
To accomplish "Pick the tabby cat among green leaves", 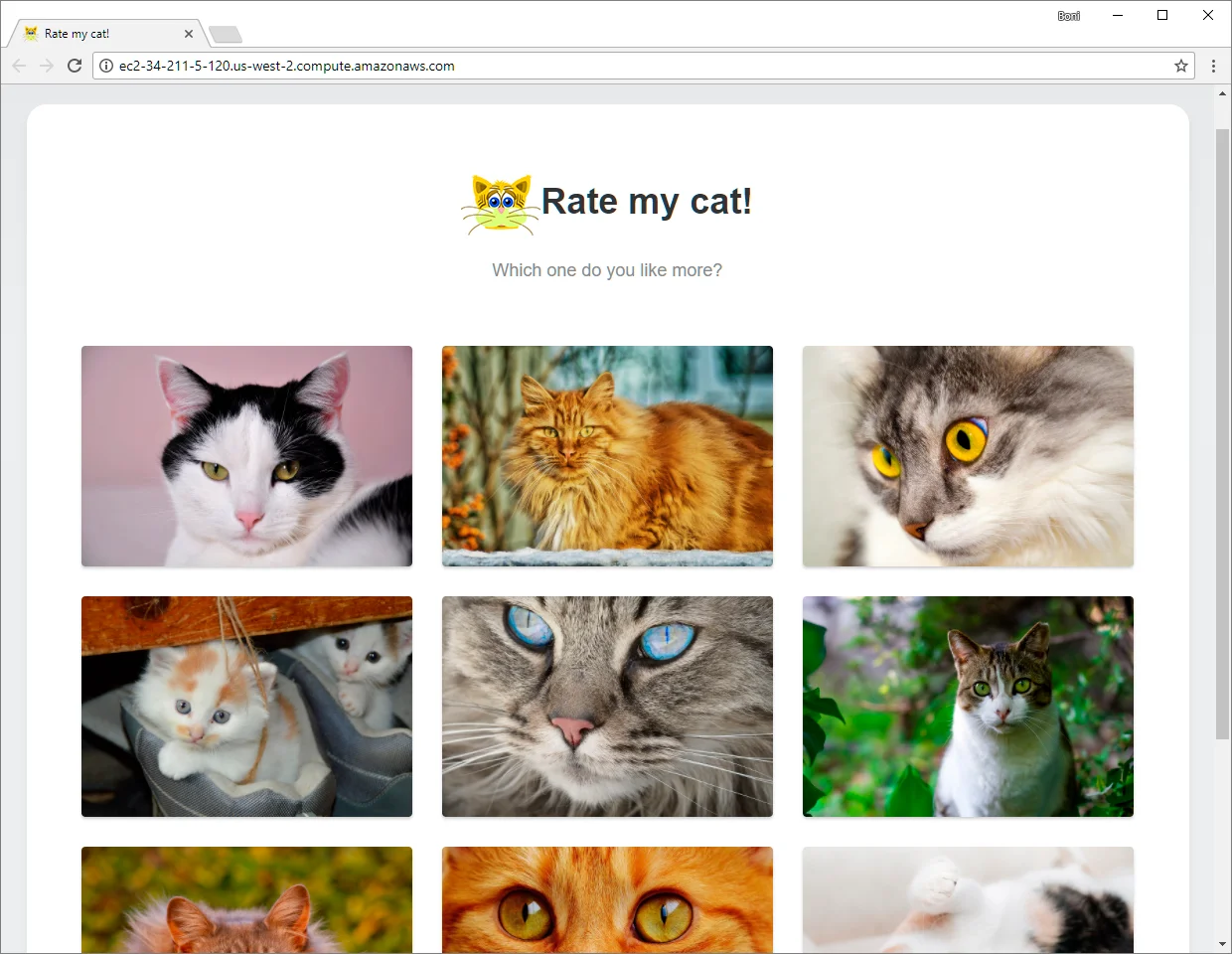I will point(968,707).
